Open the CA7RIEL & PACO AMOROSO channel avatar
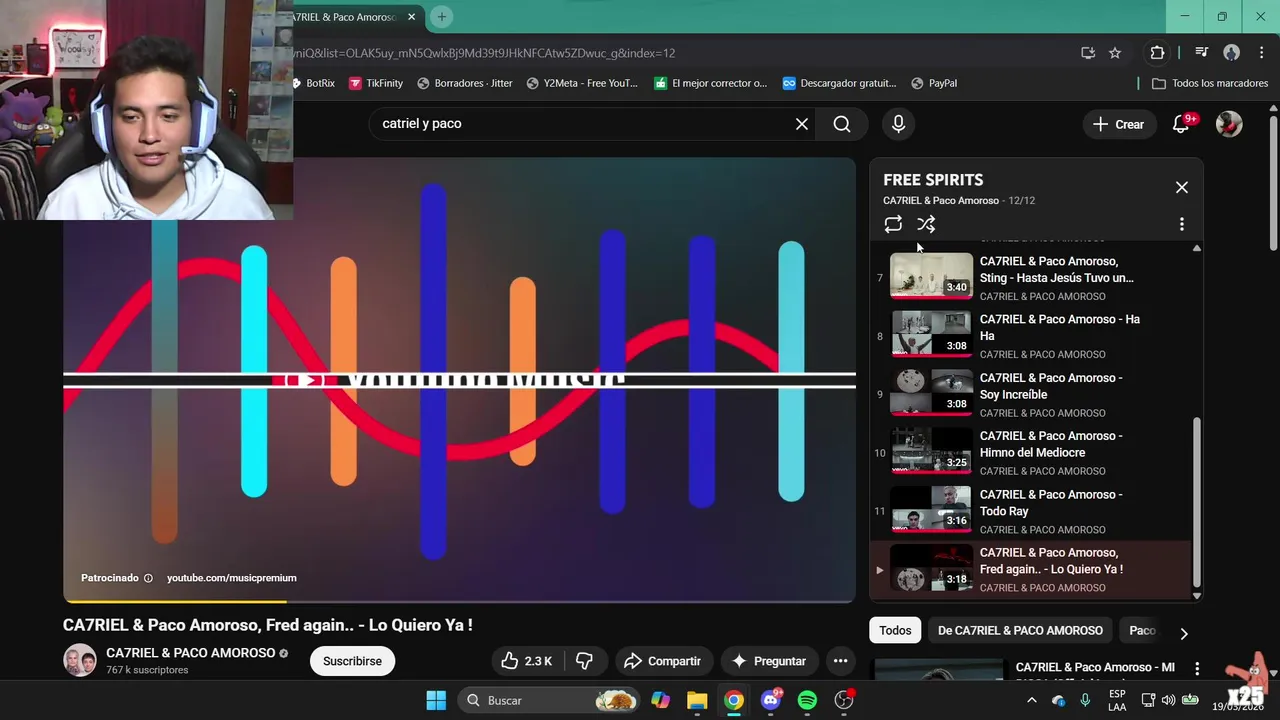The image size is (1280, 720). pos(80,660)
